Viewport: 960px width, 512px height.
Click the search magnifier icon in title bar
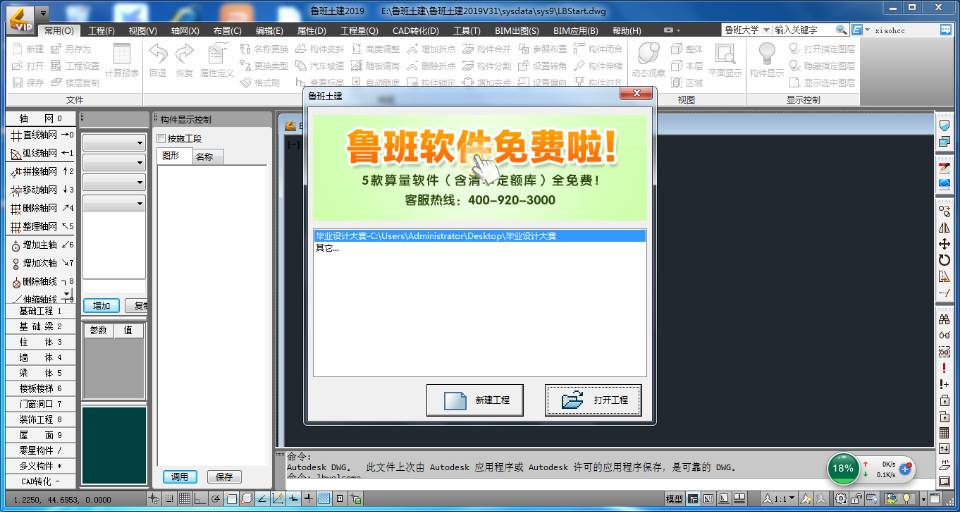pos(842,30)
